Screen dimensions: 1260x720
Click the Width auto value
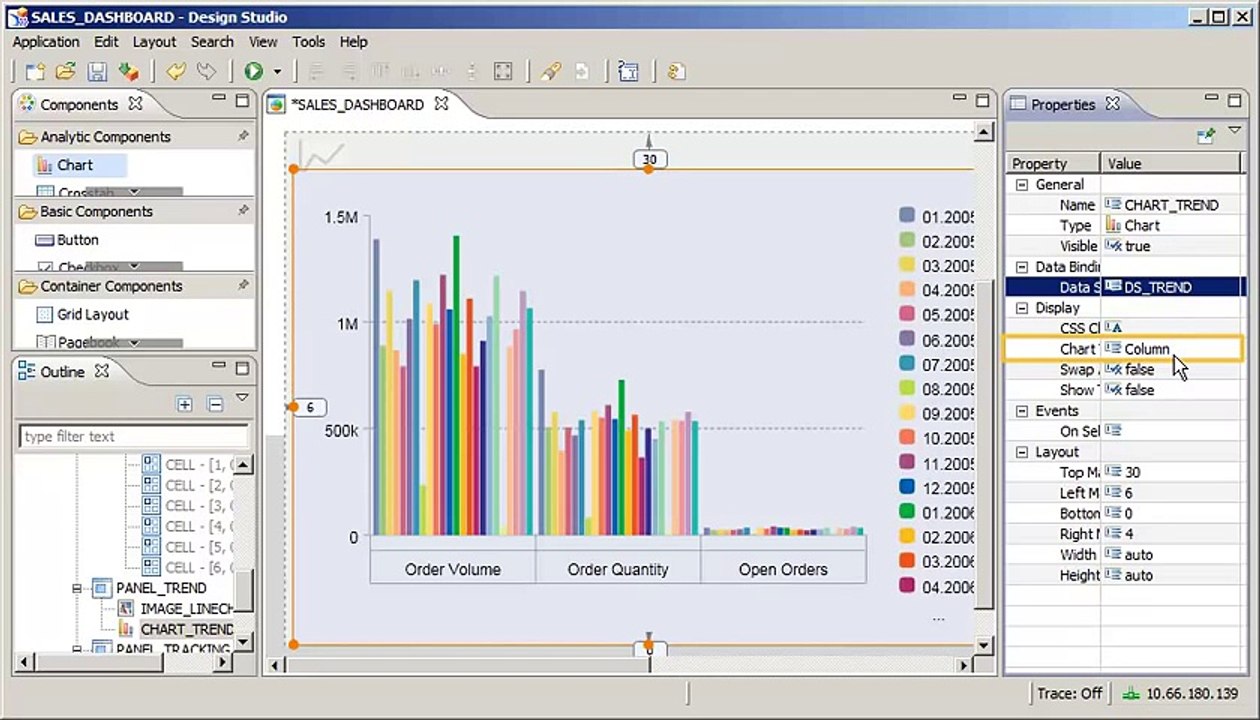(1138, 555)
